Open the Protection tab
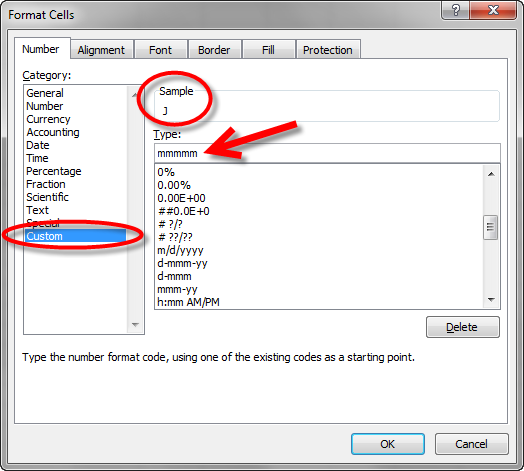Viewport: 524px width, 471px height. pos(328,50)
